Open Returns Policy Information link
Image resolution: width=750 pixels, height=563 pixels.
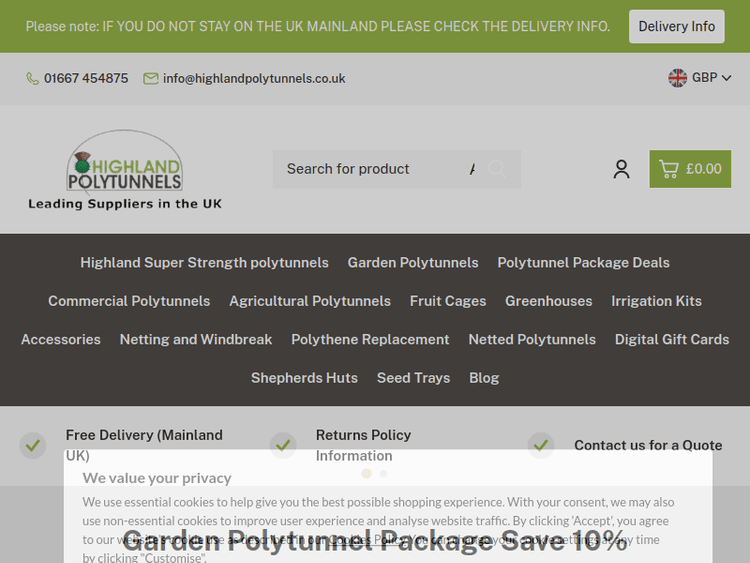(x=363, y=445)
